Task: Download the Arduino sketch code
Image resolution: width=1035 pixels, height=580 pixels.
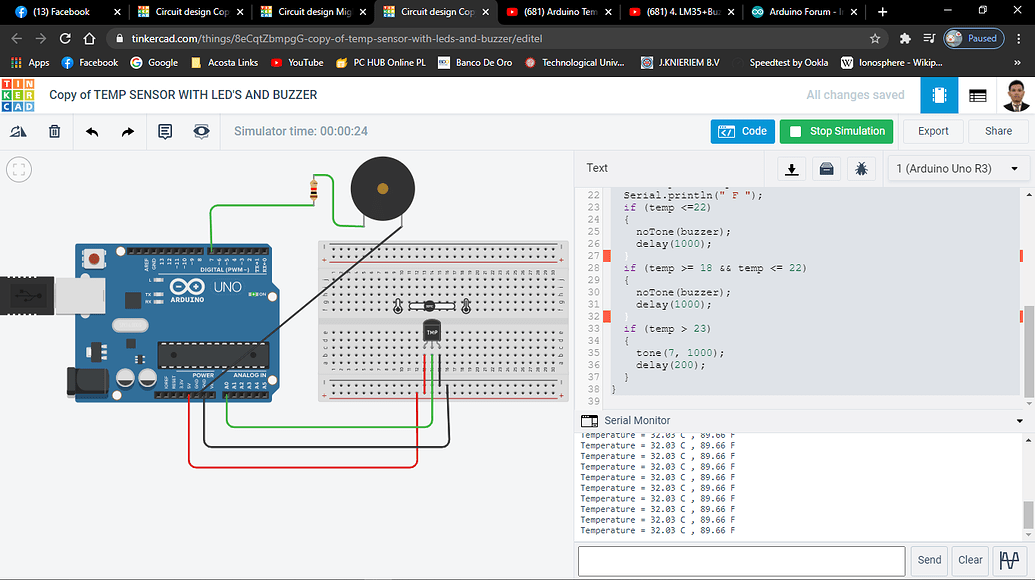Action: coord(791,169)
